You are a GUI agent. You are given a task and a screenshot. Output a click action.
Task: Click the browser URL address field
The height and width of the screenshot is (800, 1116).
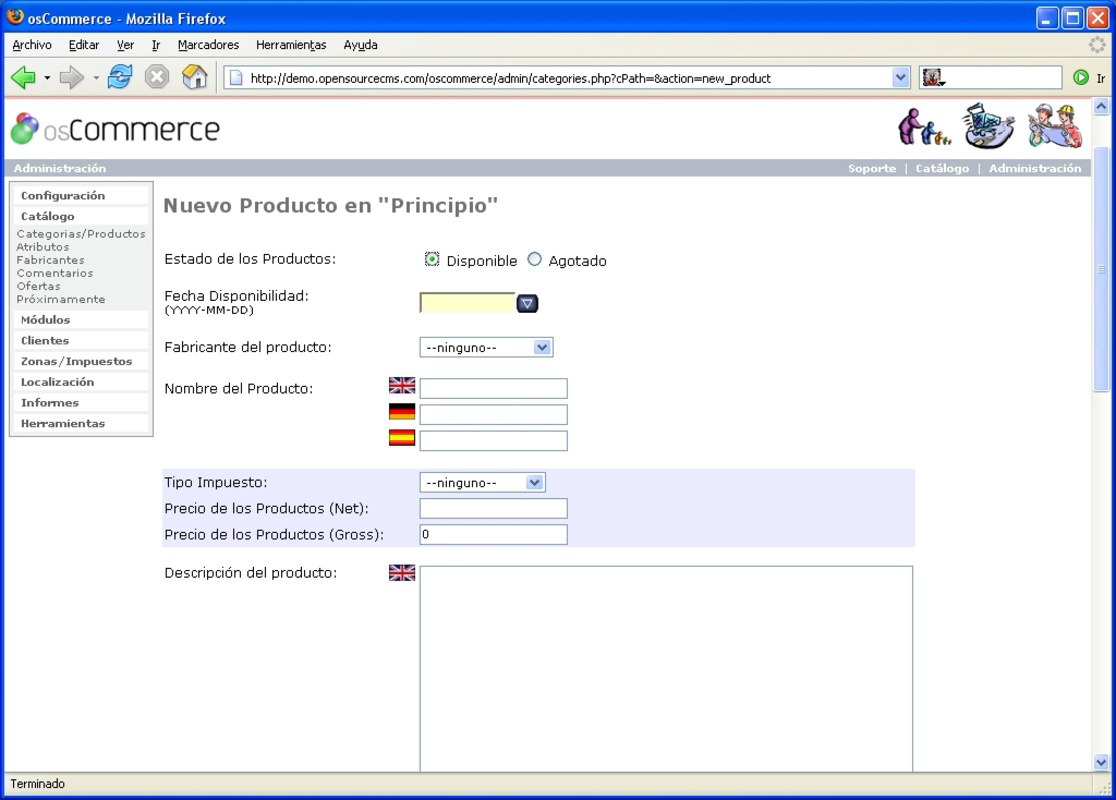(569, 78)
